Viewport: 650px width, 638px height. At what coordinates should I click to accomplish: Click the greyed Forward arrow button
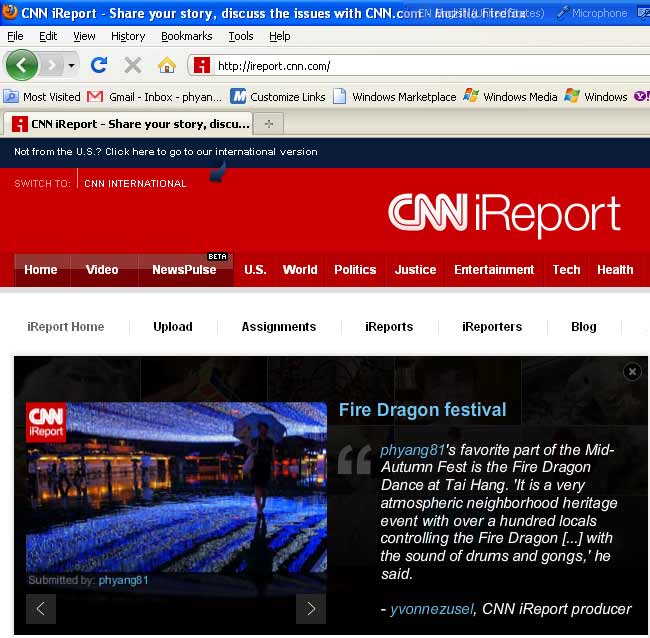pos(52,65)
